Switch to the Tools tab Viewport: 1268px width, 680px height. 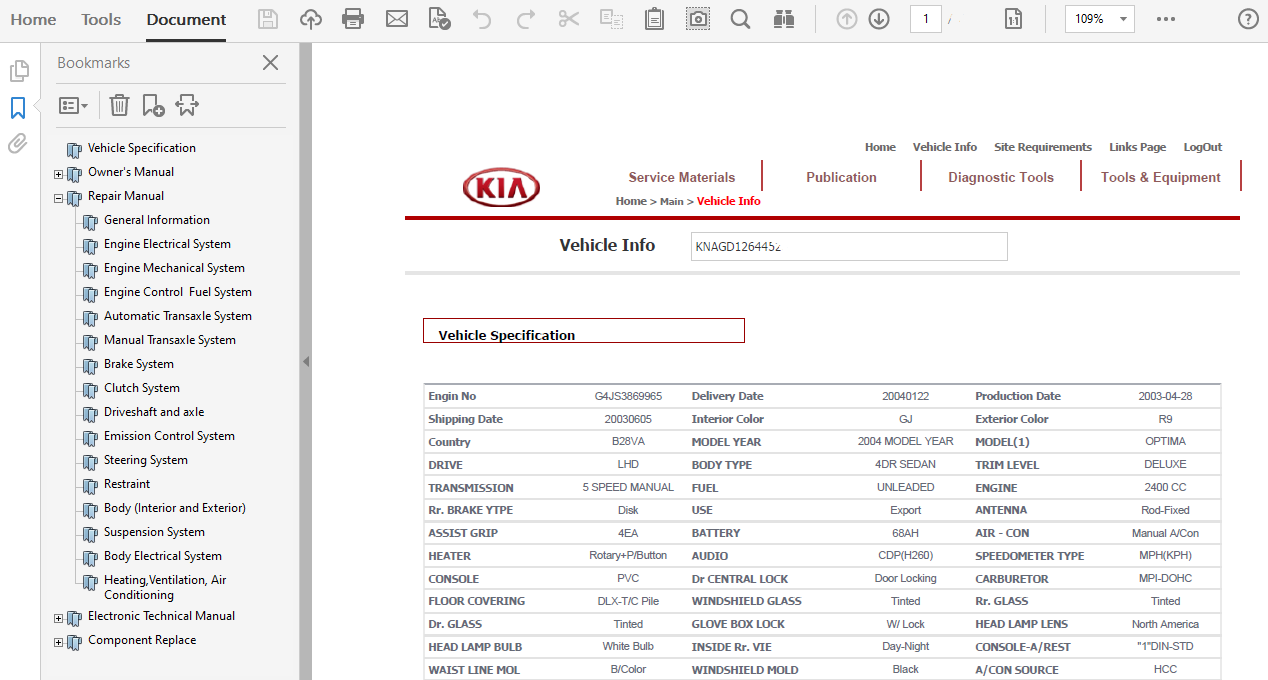(x=101, y=19)
